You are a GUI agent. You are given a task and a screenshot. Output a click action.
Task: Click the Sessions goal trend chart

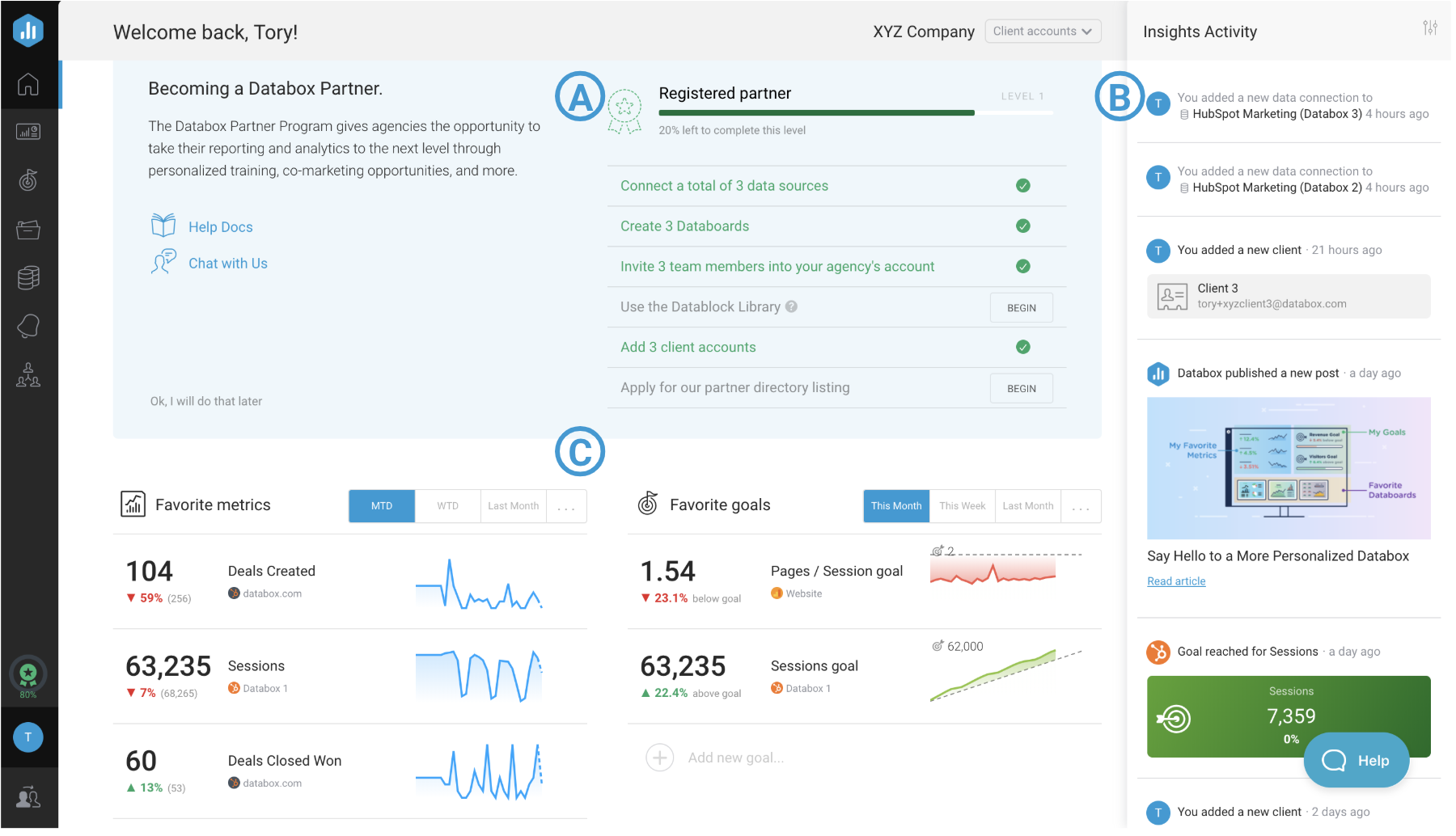[1006, 674]
